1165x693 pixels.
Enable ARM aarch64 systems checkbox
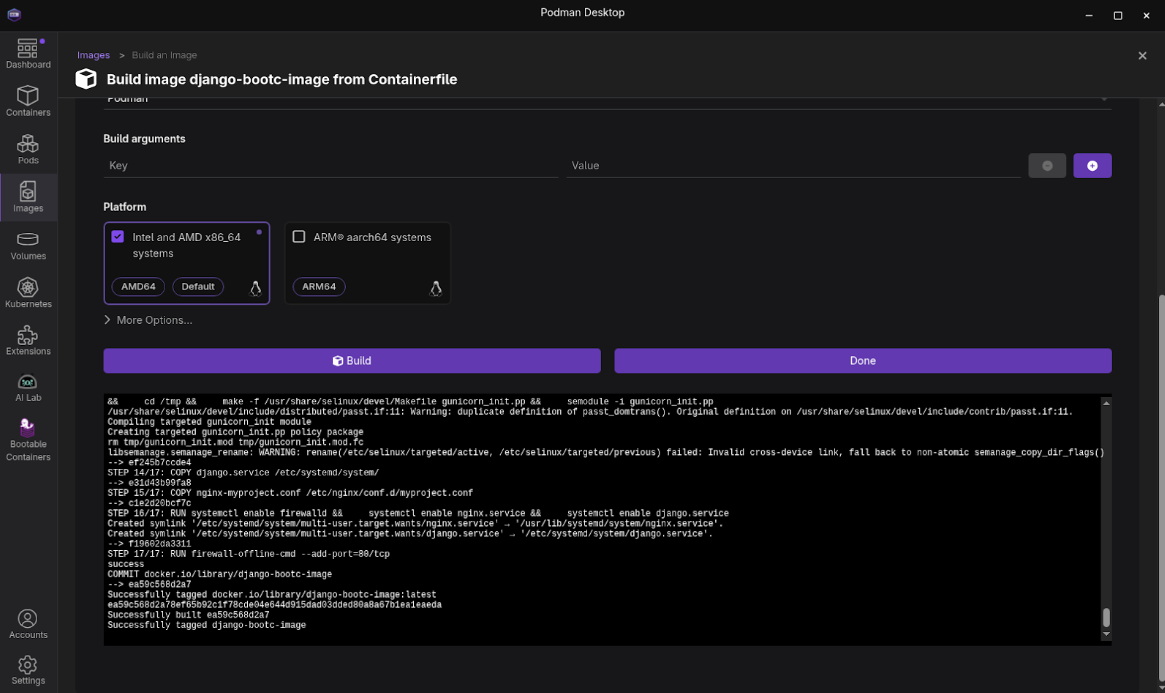pos(299,237)
